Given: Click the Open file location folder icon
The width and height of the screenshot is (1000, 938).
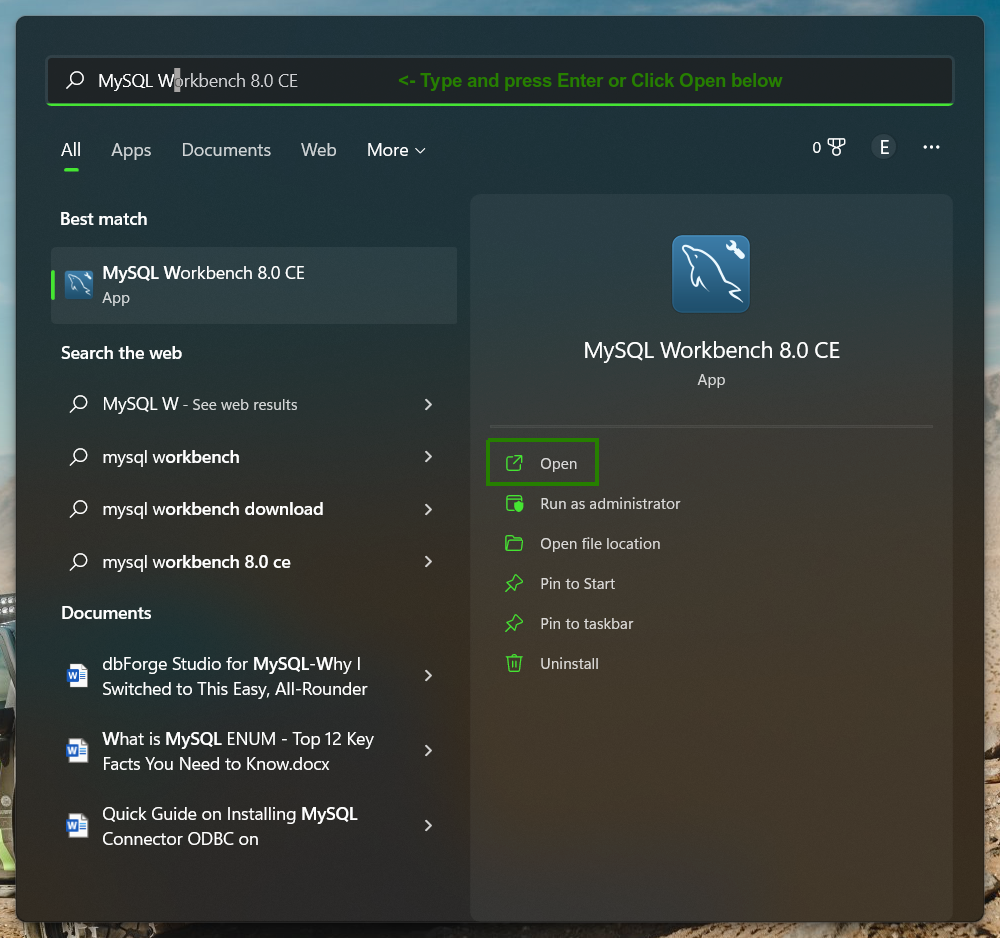Looking at the screenshot, I should click(x=514, y=543).
